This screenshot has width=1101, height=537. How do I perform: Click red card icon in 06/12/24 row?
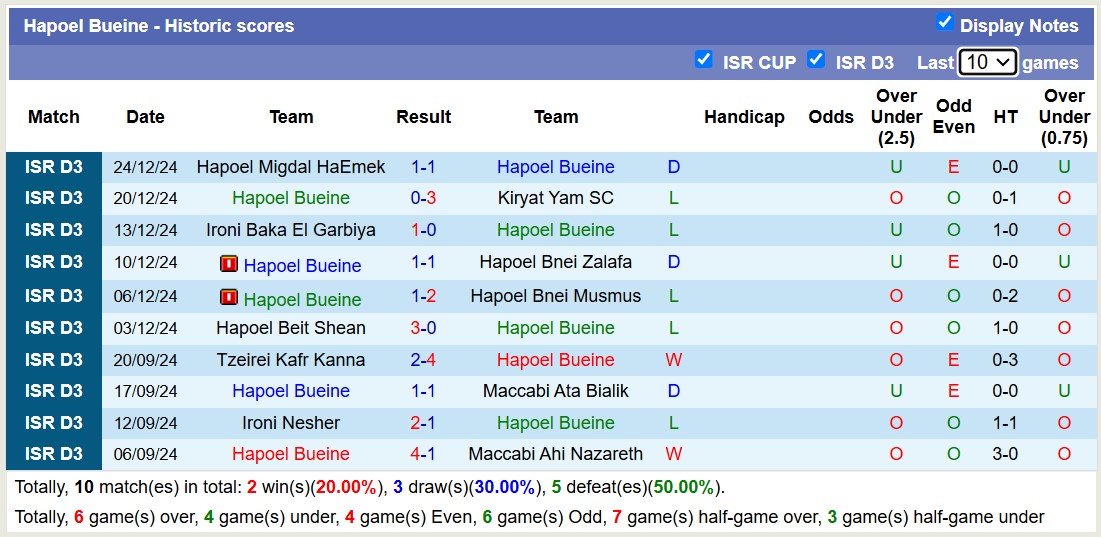(229, 298)
